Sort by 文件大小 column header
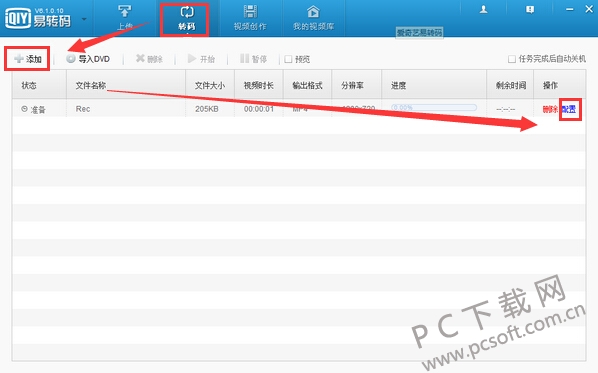The height and width of the screenshot is (373, 598). point(210,85)
